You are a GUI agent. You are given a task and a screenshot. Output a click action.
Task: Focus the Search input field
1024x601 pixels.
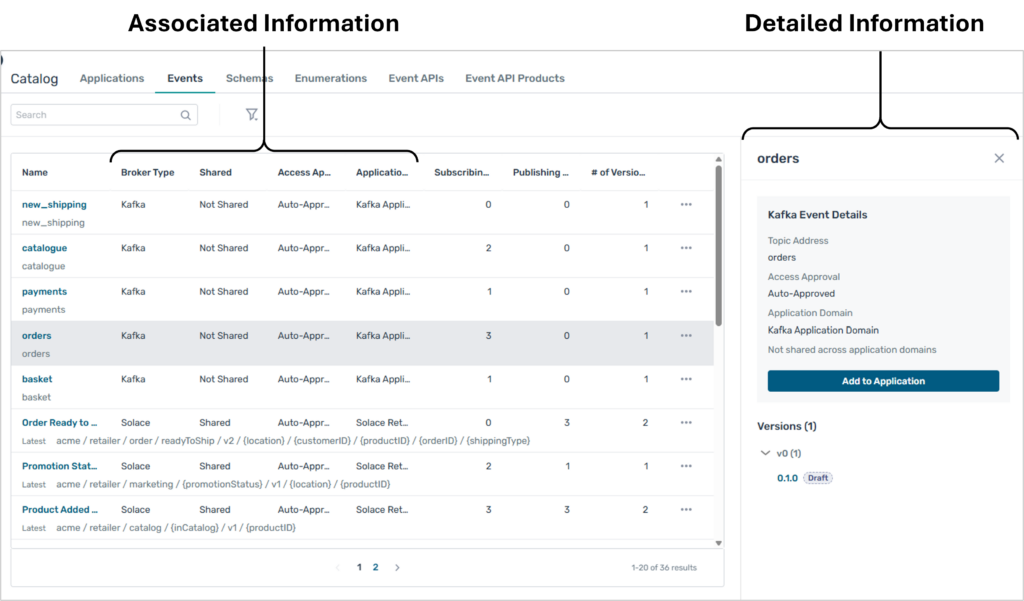coord(95,115)
